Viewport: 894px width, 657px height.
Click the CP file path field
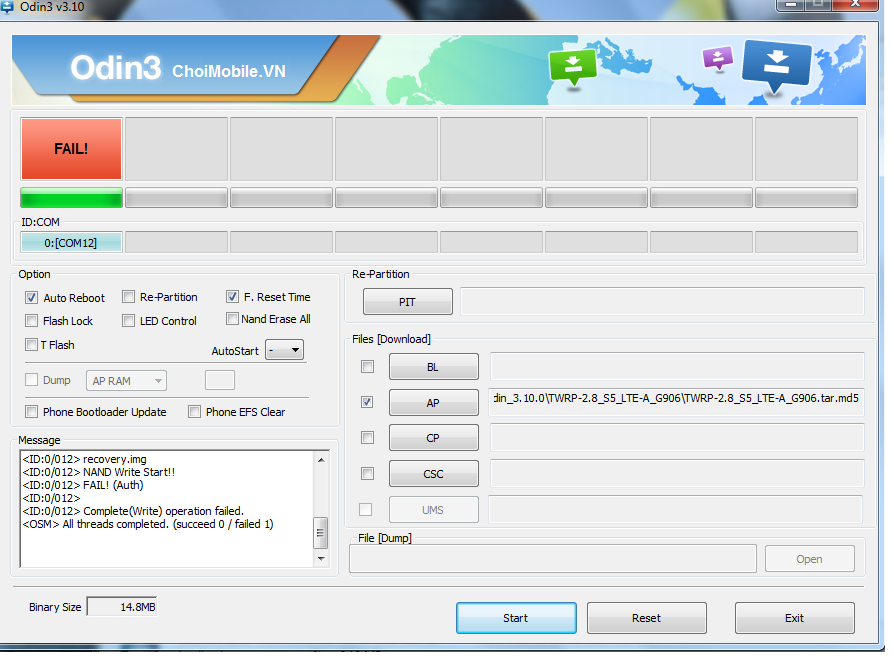click(x=677, y=437)
